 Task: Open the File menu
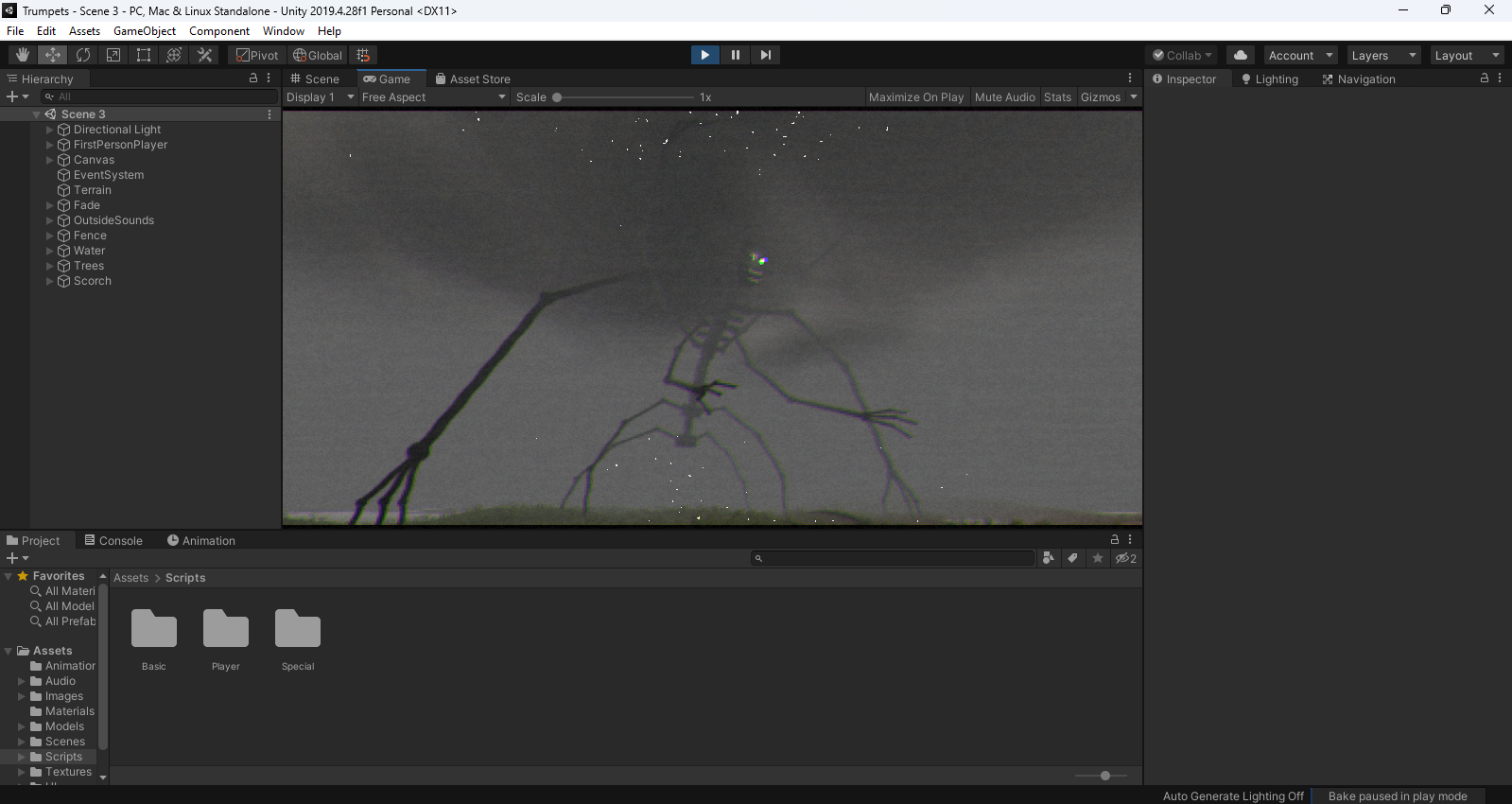(15, 31)
